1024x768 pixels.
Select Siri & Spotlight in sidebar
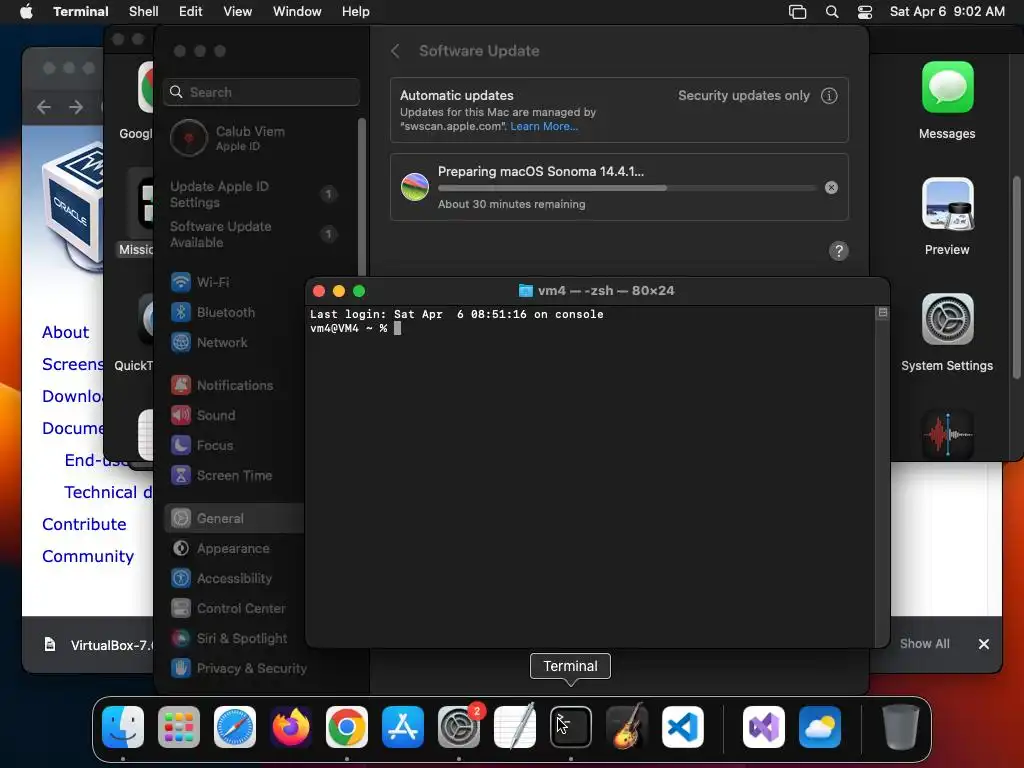pyautogui.click(x=231, y=639)
